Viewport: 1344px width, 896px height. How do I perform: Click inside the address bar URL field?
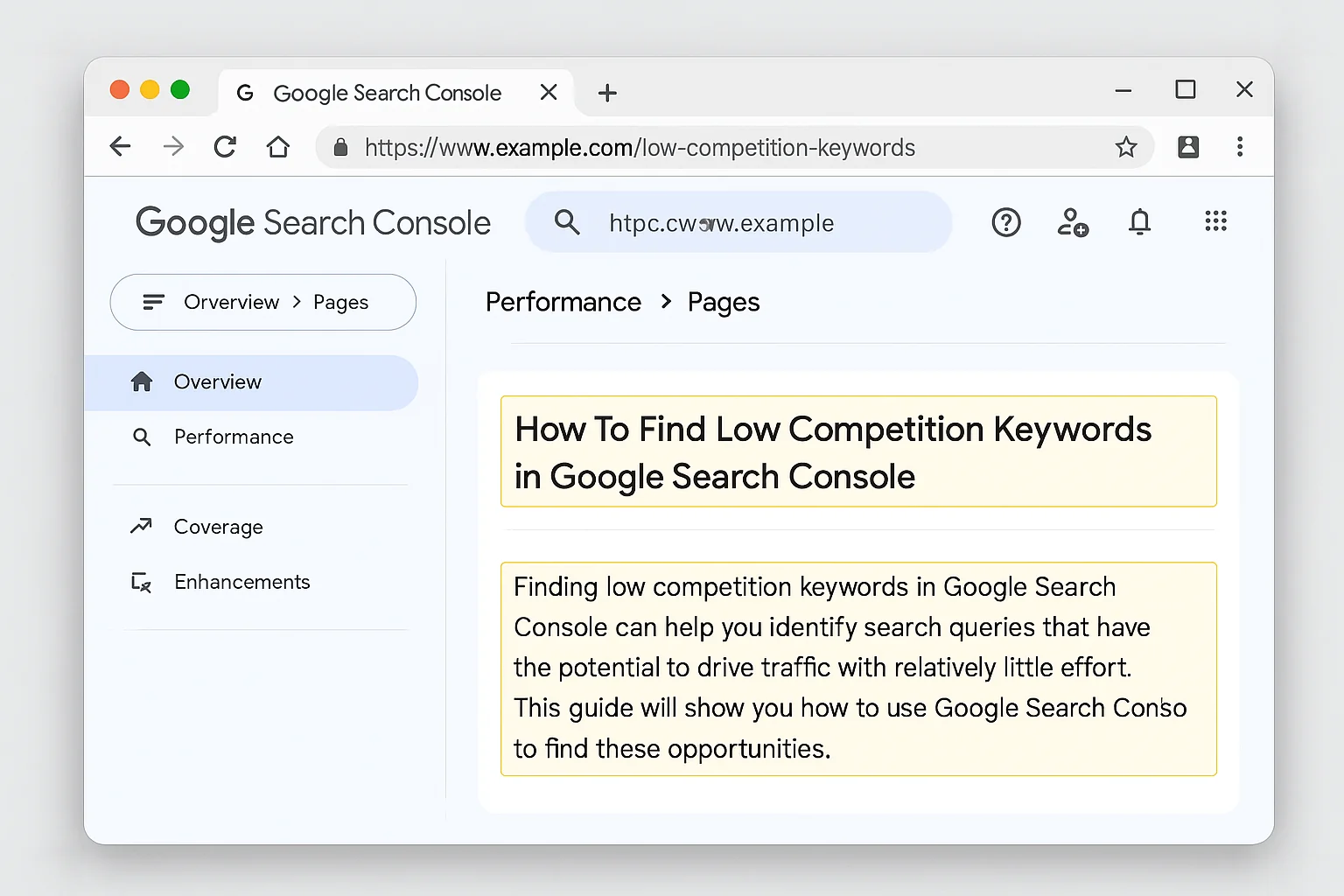(x=640, y=147)
